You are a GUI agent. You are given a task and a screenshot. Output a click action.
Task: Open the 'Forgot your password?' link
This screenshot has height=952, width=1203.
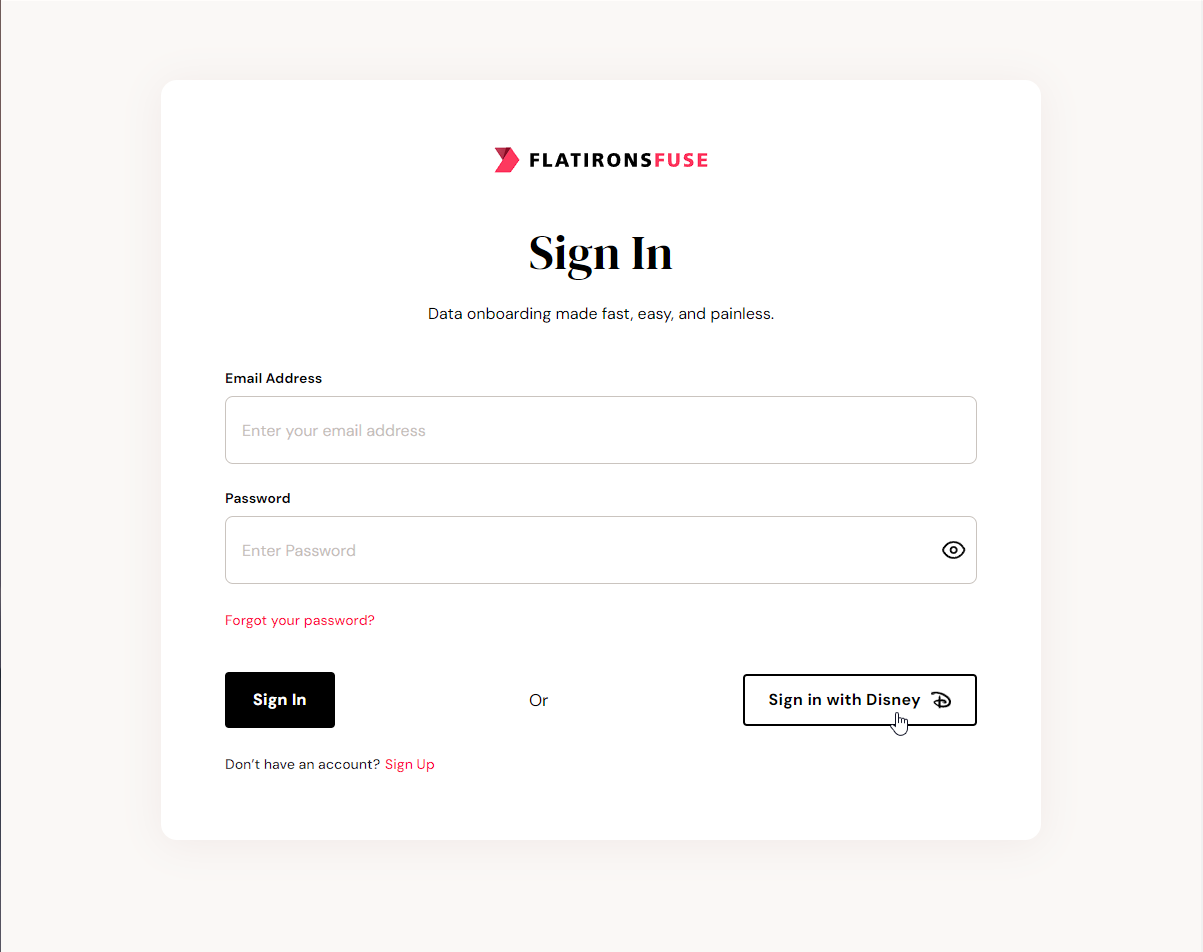coord(300,620)
